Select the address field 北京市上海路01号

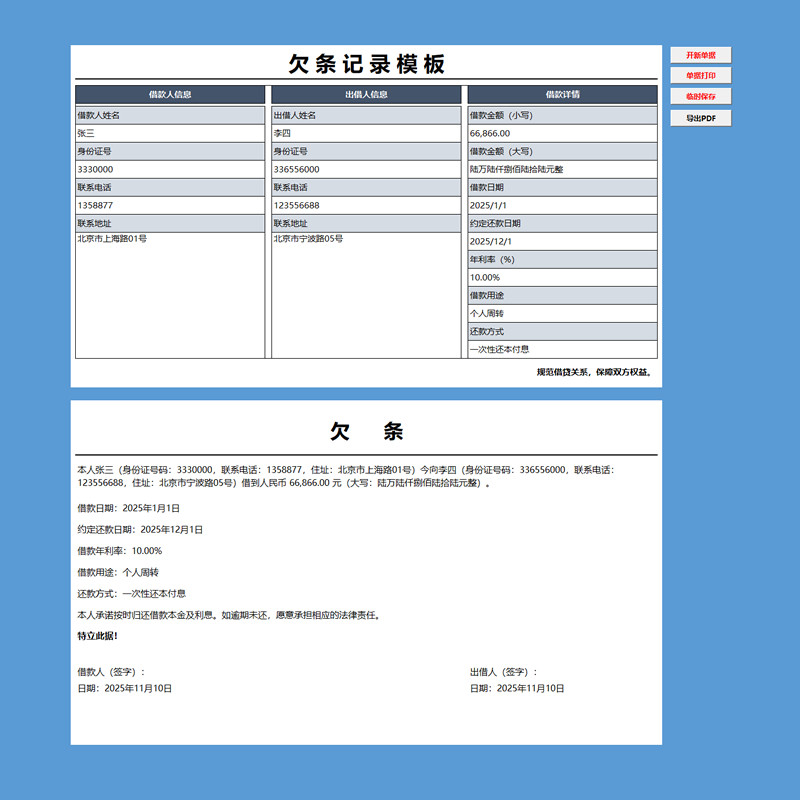point(170,295)
